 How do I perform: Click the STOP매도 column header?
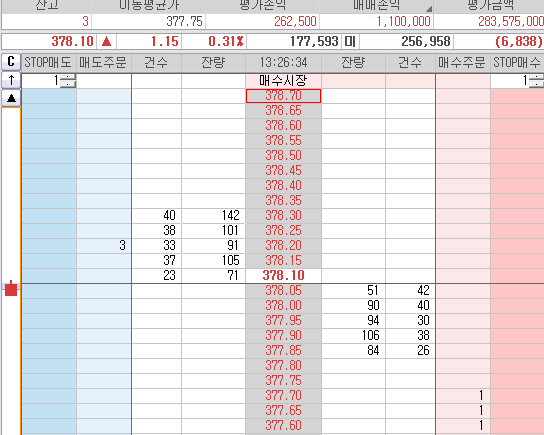pos(48,62)
